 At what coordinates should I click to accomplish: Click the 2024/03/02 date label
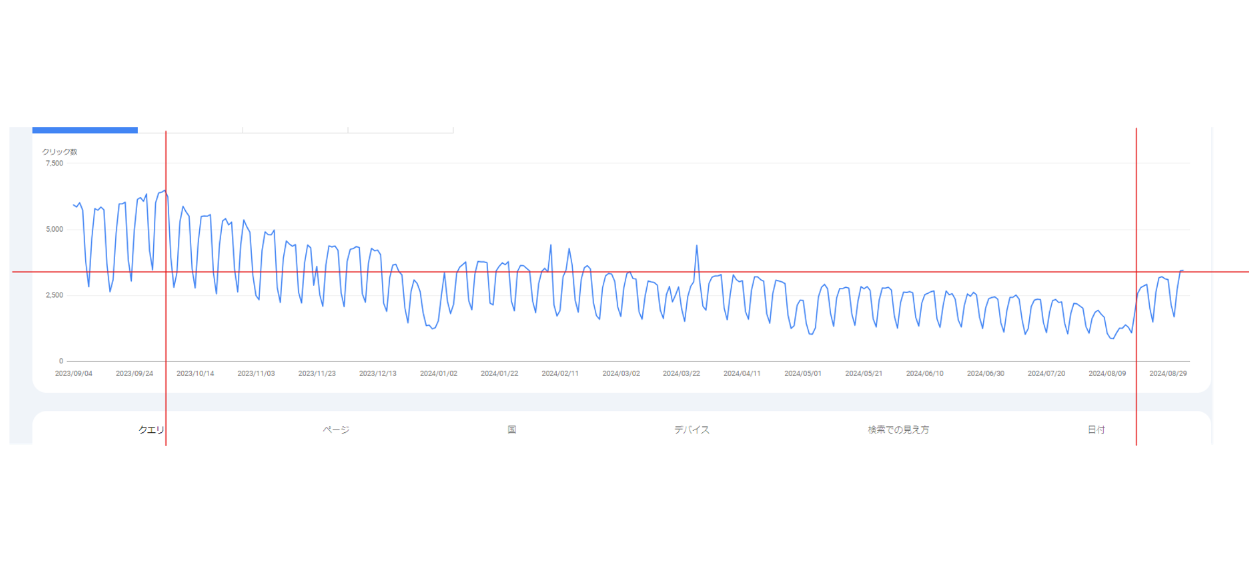pyautogui.click(x=621, y=373)
